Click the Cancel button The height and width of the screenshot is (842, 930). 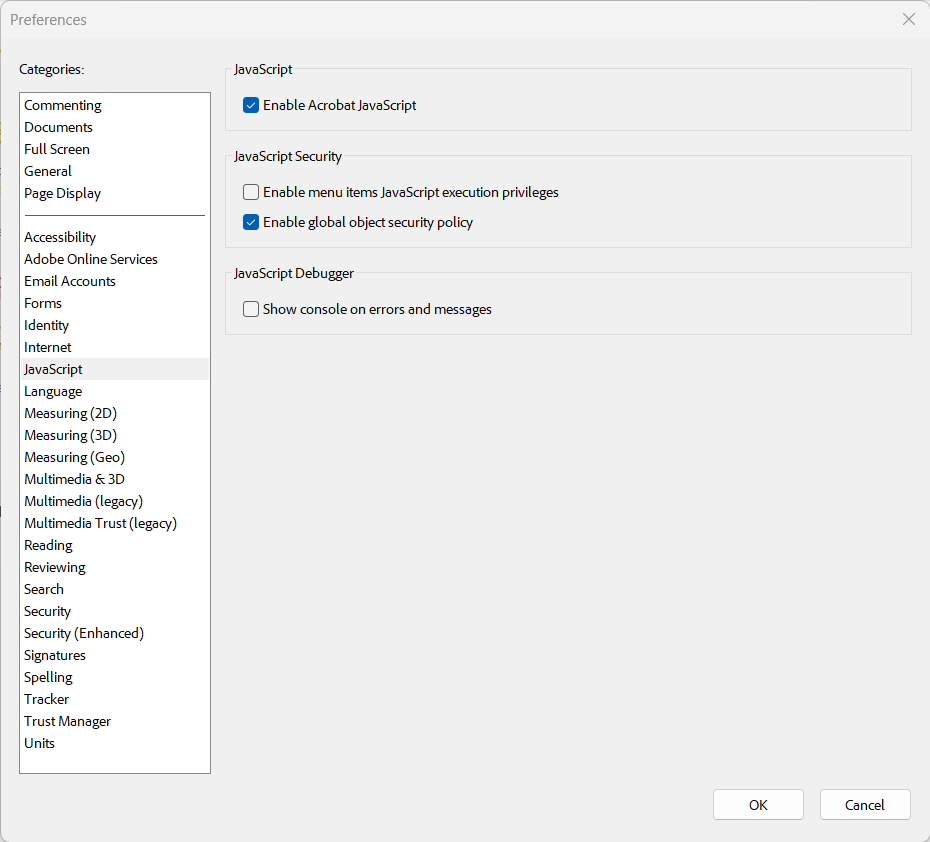(x=865, y=805)
